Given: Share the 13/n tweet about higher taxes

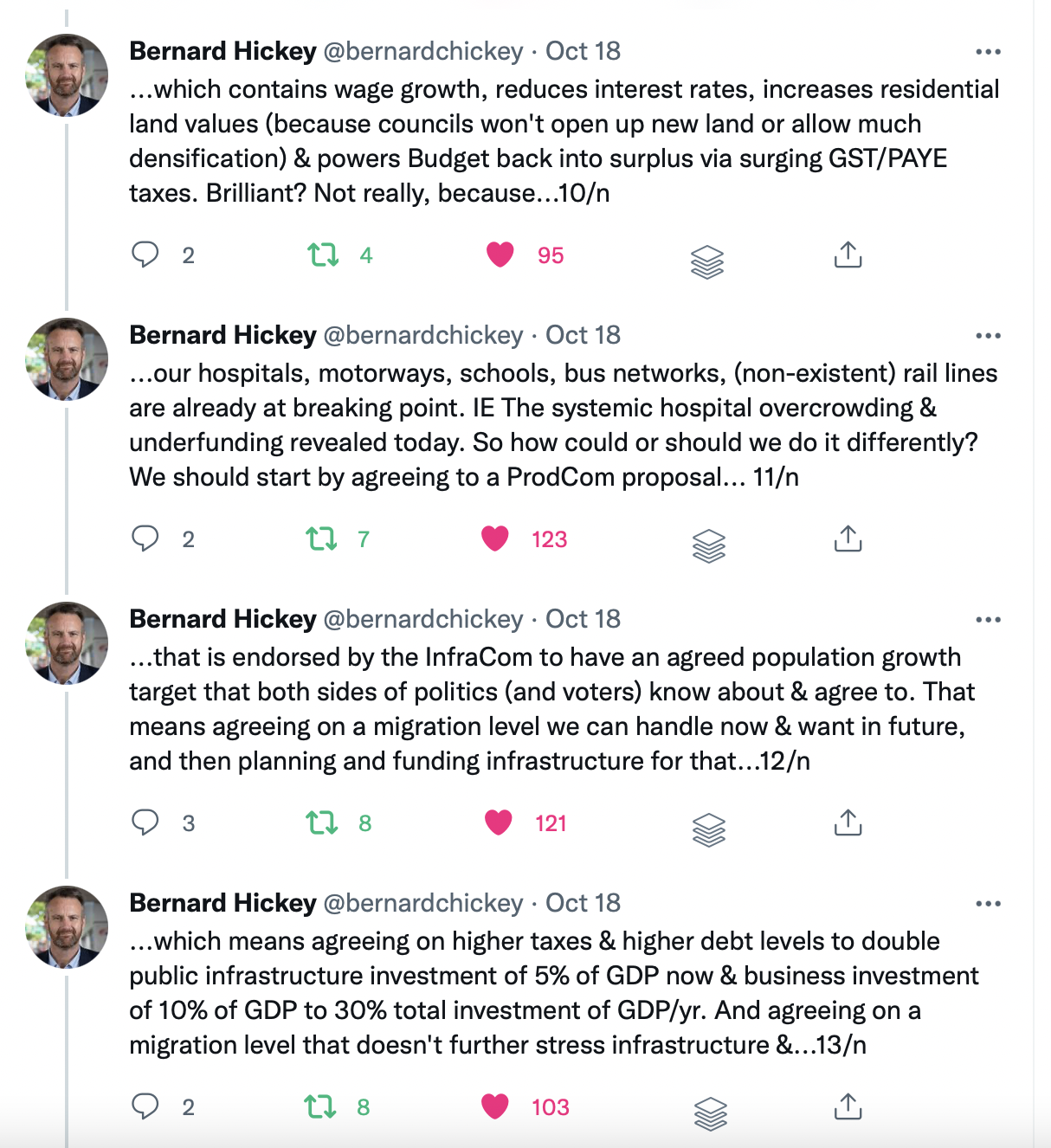Looking at the screenshot, I should click(x=848, y=1106).
